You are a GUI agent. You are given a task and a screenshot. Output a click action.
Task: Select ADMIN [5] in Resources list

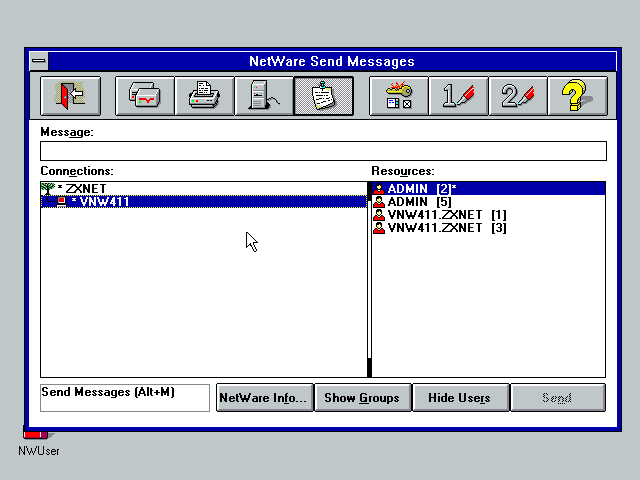488,202
